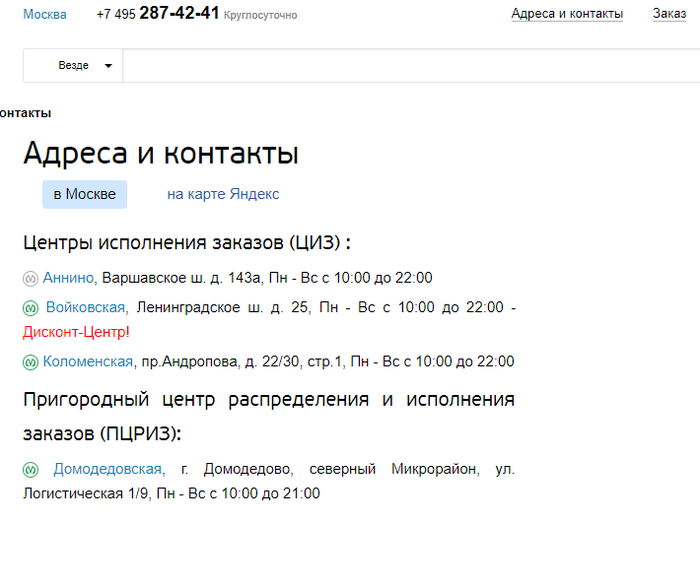Open the Коломенская station link
700x588 pixels.
(88, 362)
